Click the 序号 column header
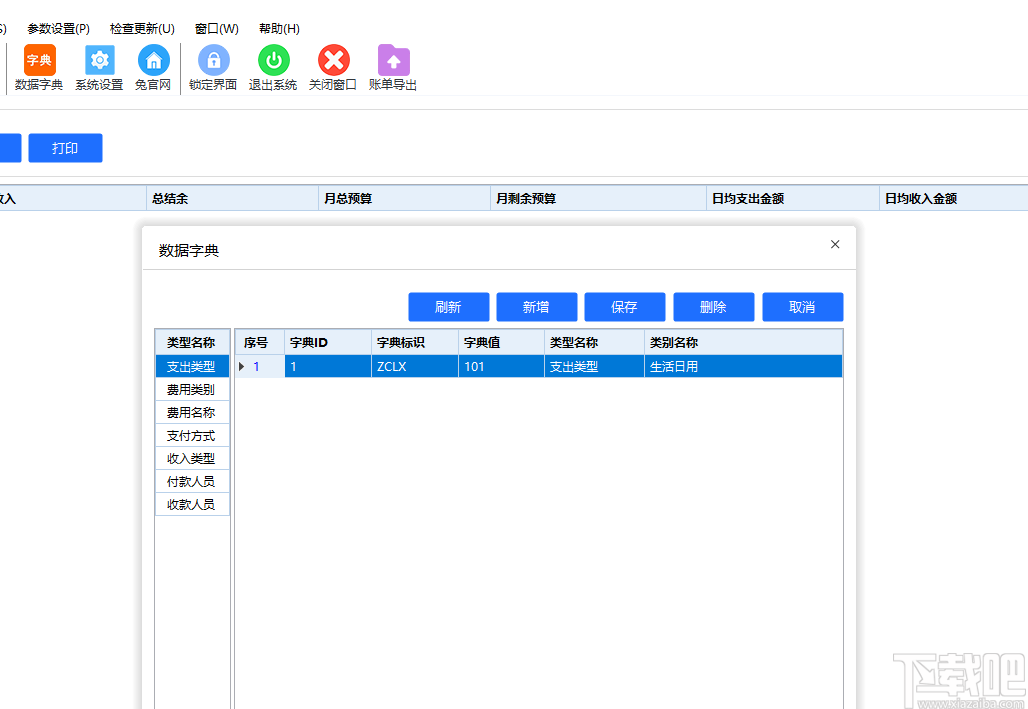 tap(260, 342)
